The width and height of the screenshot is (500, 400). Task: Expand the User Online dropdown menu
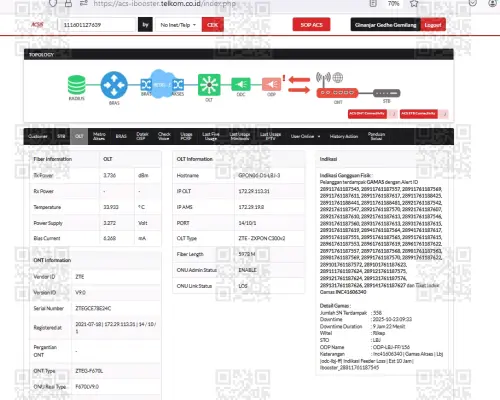[x=305, y=136]
